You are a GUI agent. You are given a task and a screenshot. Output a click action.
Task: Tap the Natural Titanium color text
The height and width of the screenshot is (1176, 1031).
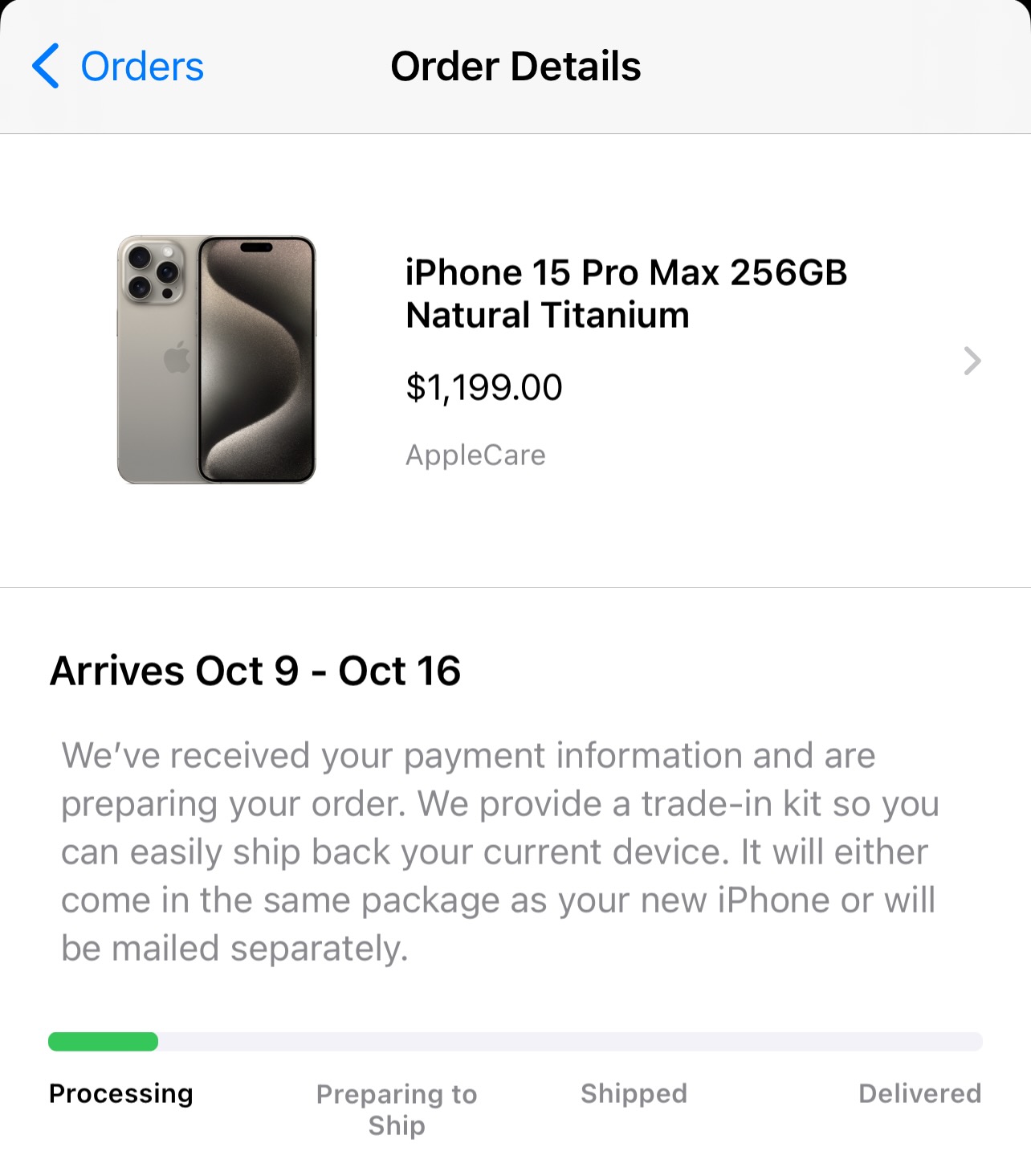click(x=548, y=315)
